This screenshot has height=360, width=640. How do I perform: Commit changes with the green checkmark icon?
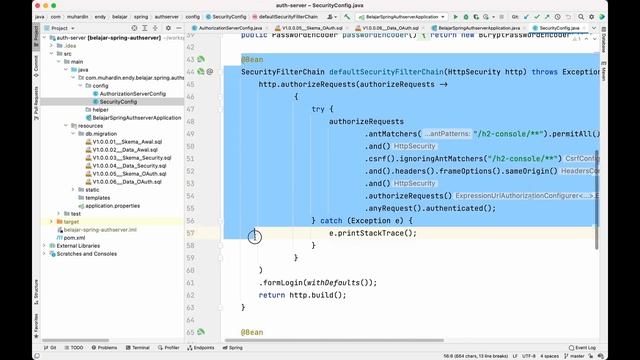point(537,17)
